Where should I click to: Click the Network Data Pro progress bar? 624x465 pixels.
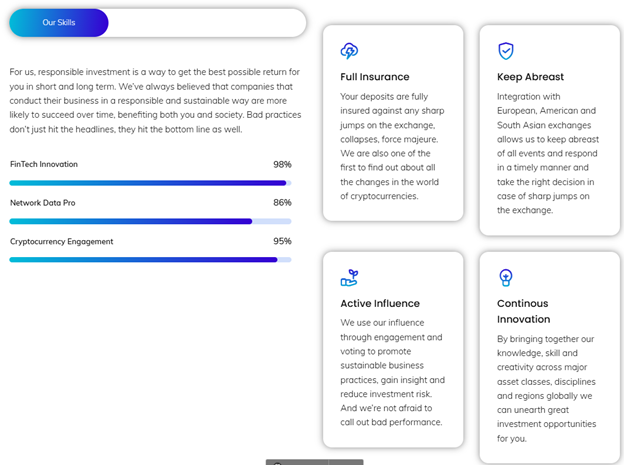(150, 221)
